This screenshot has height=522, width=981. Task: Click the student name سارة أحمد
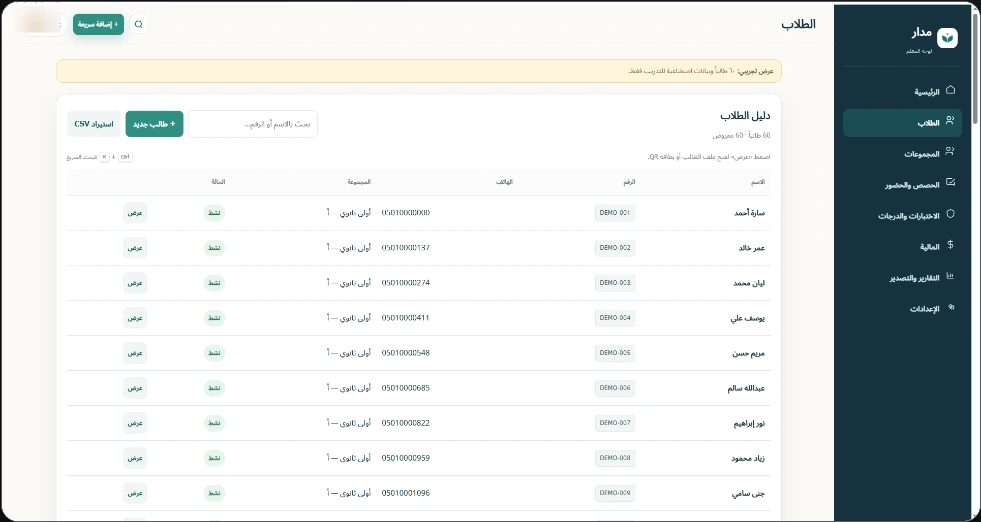pos(750,213)
